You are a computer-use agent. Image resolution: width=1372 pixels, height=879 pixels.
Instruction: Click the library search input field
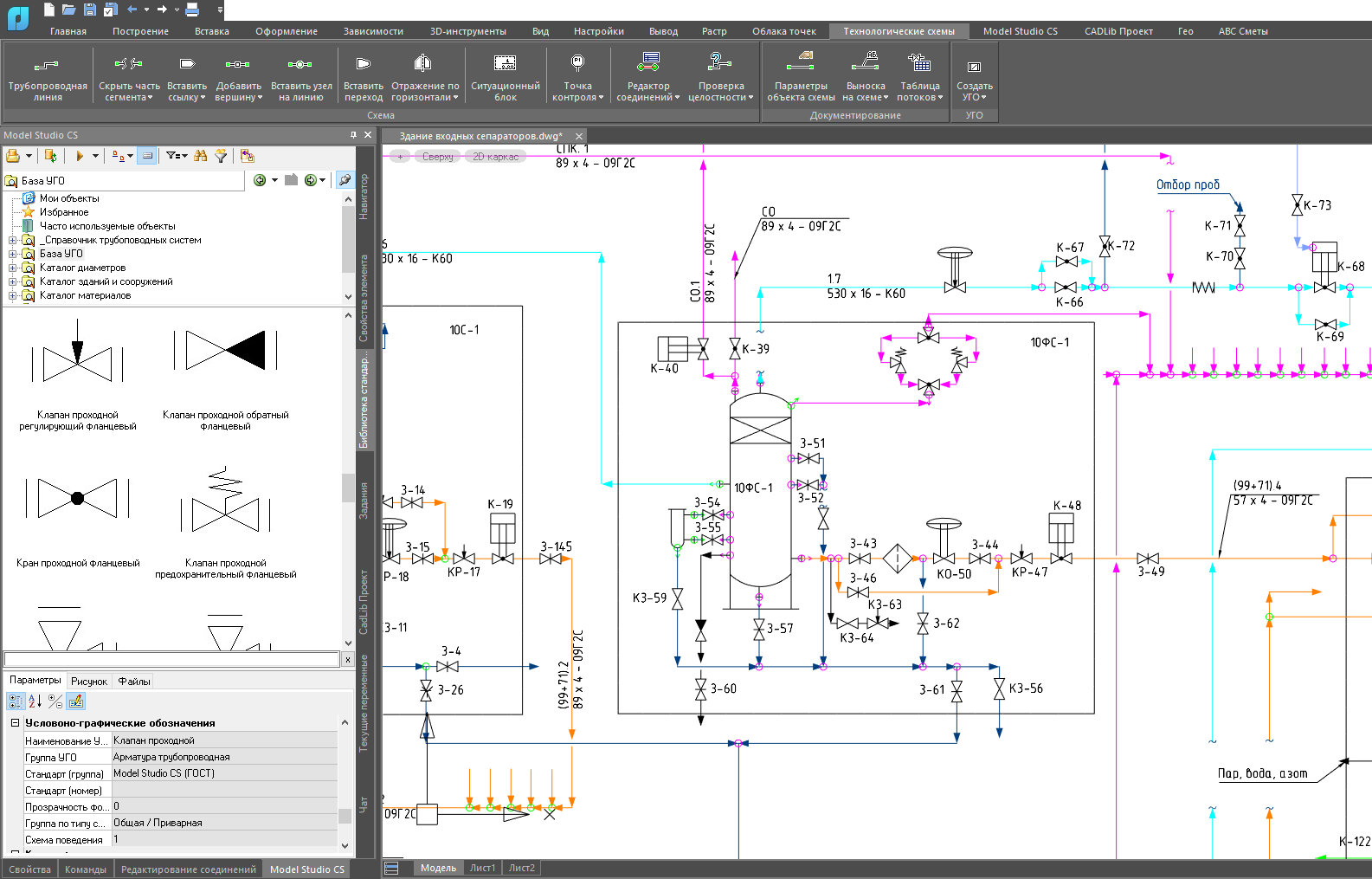171,659
